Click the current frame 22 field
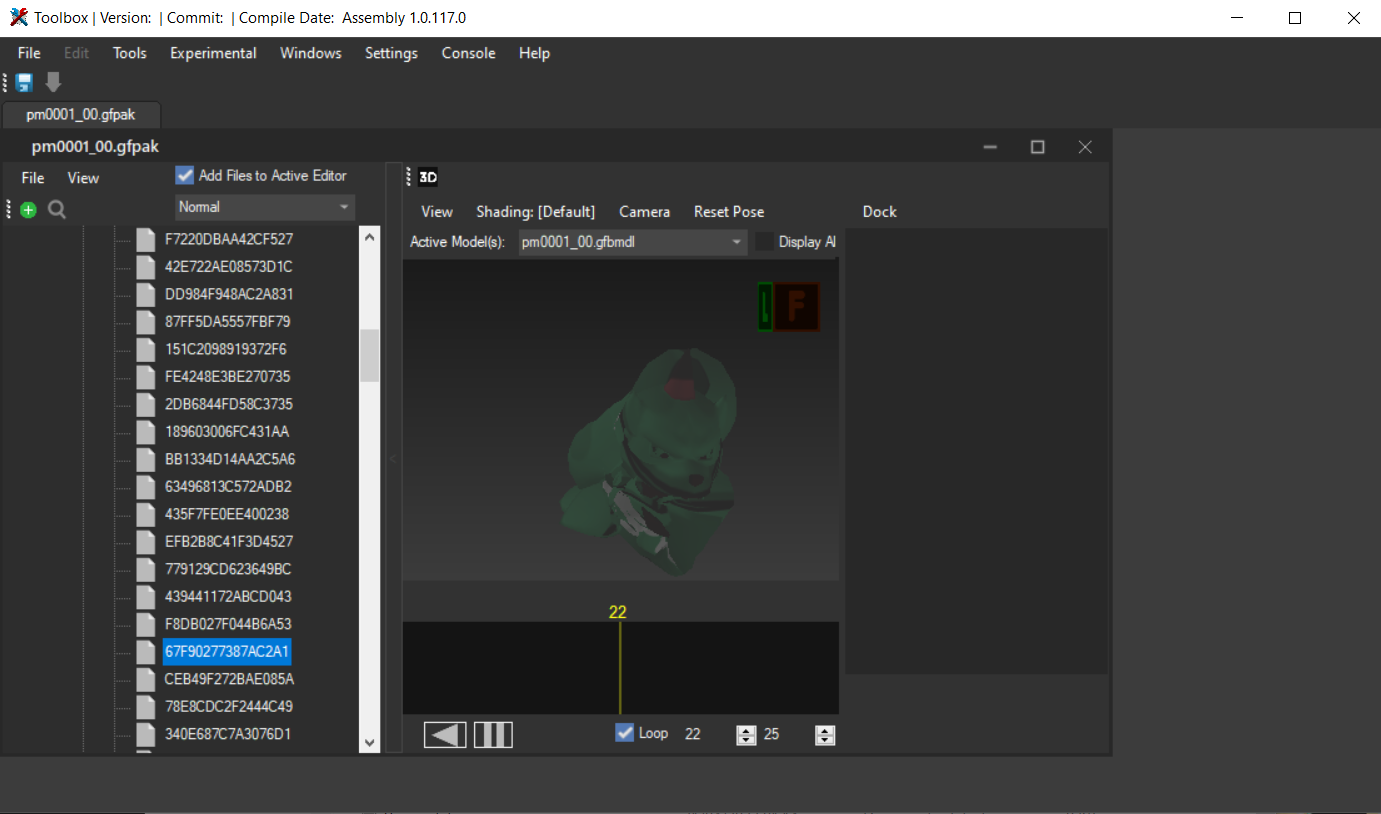Screen dimensions: 1381x814 point(707,735)
